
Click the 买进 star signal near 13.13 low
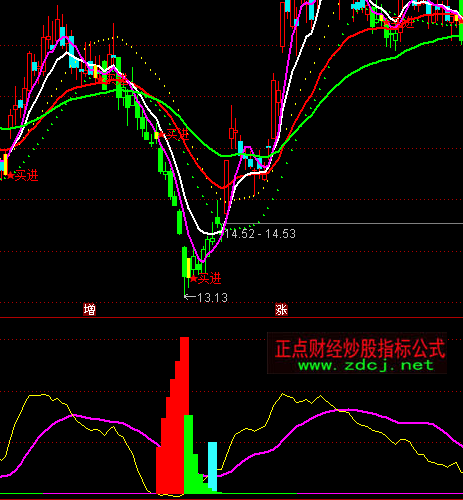(205, 278)
